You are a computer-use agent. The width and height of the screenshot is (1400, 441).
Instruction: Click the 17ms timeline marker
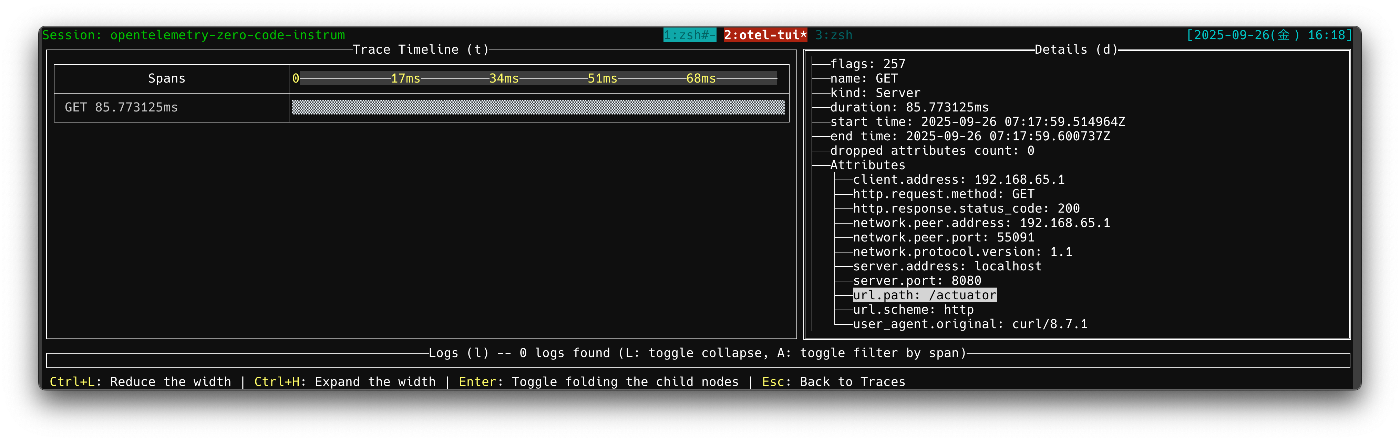[406, 78]
